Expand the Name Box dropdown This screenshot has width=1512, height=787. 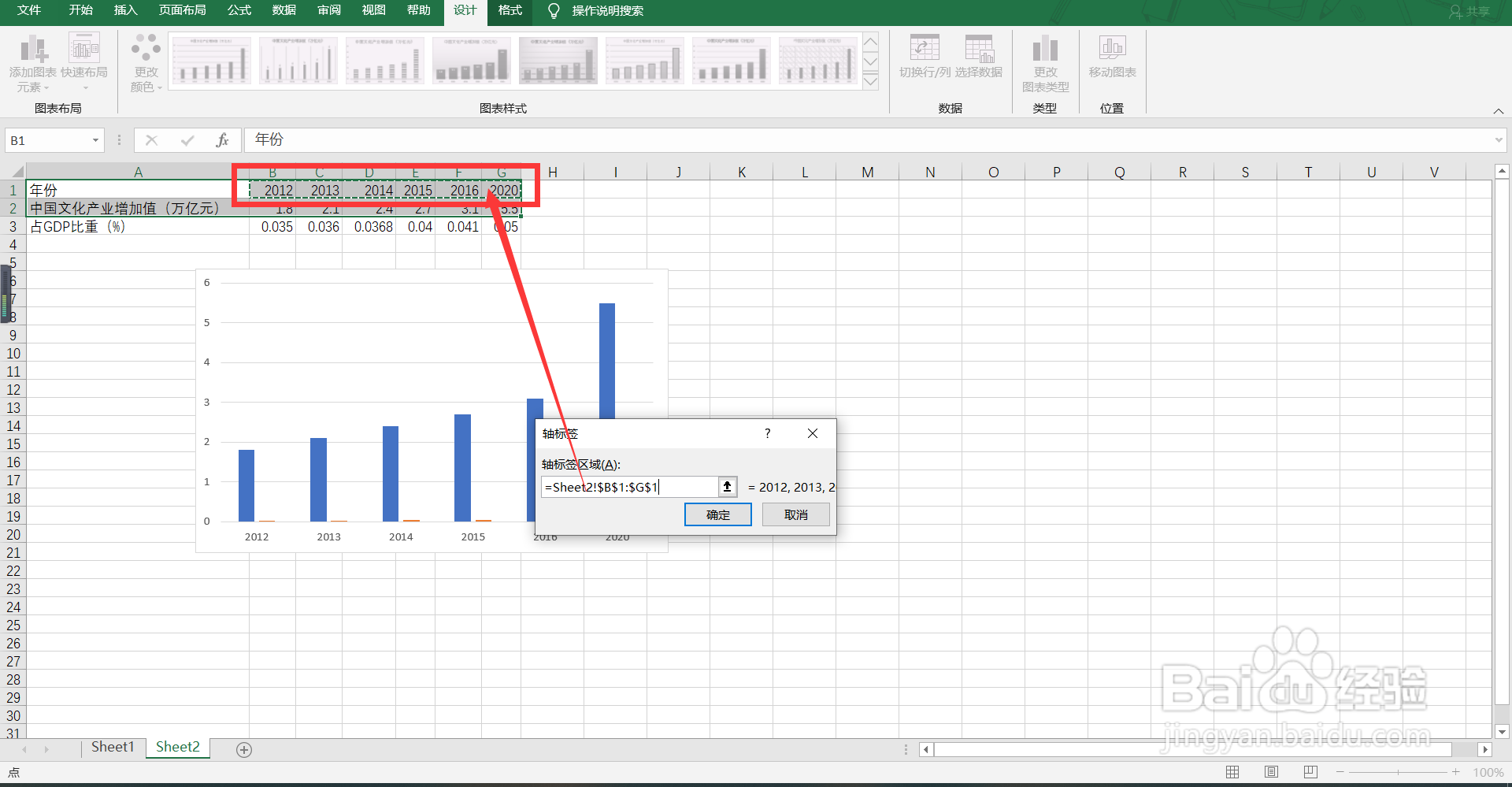click(95, 140)
